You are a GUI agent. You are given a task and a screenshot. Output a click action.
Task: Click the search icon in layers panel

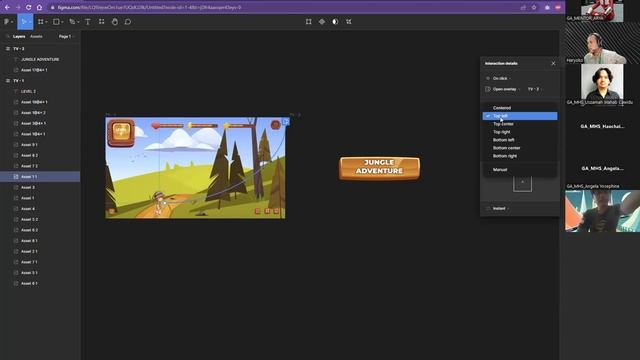pos(7,36)
